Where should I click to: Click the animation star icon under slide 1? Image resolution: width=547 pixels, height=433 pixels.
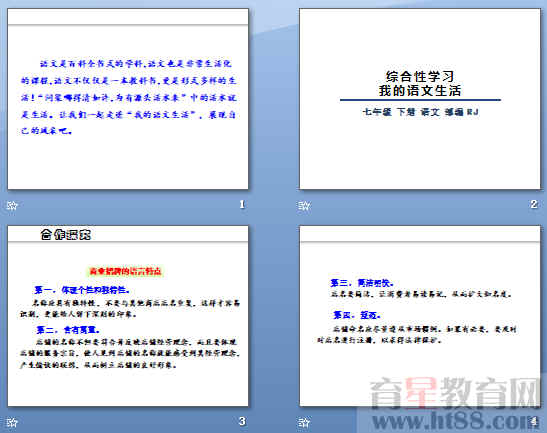click(12, 205)
